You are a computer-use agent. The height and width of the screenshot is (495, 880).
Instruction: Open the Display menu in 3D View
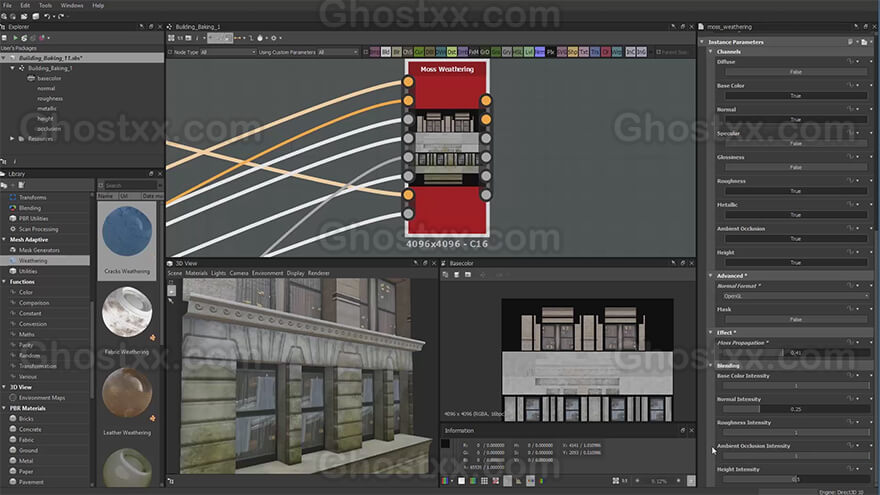point(296,273)
